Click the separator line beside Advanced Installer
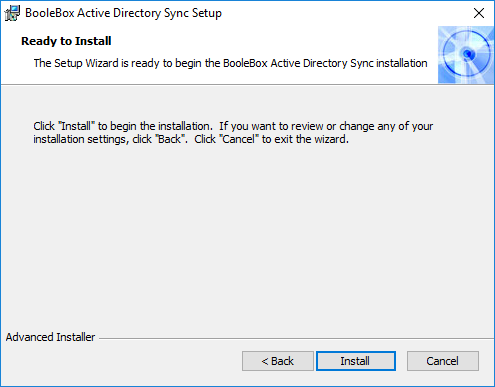The width and height of the screenshot is (495, 387). pyautogui.click(x=296, y=339)
